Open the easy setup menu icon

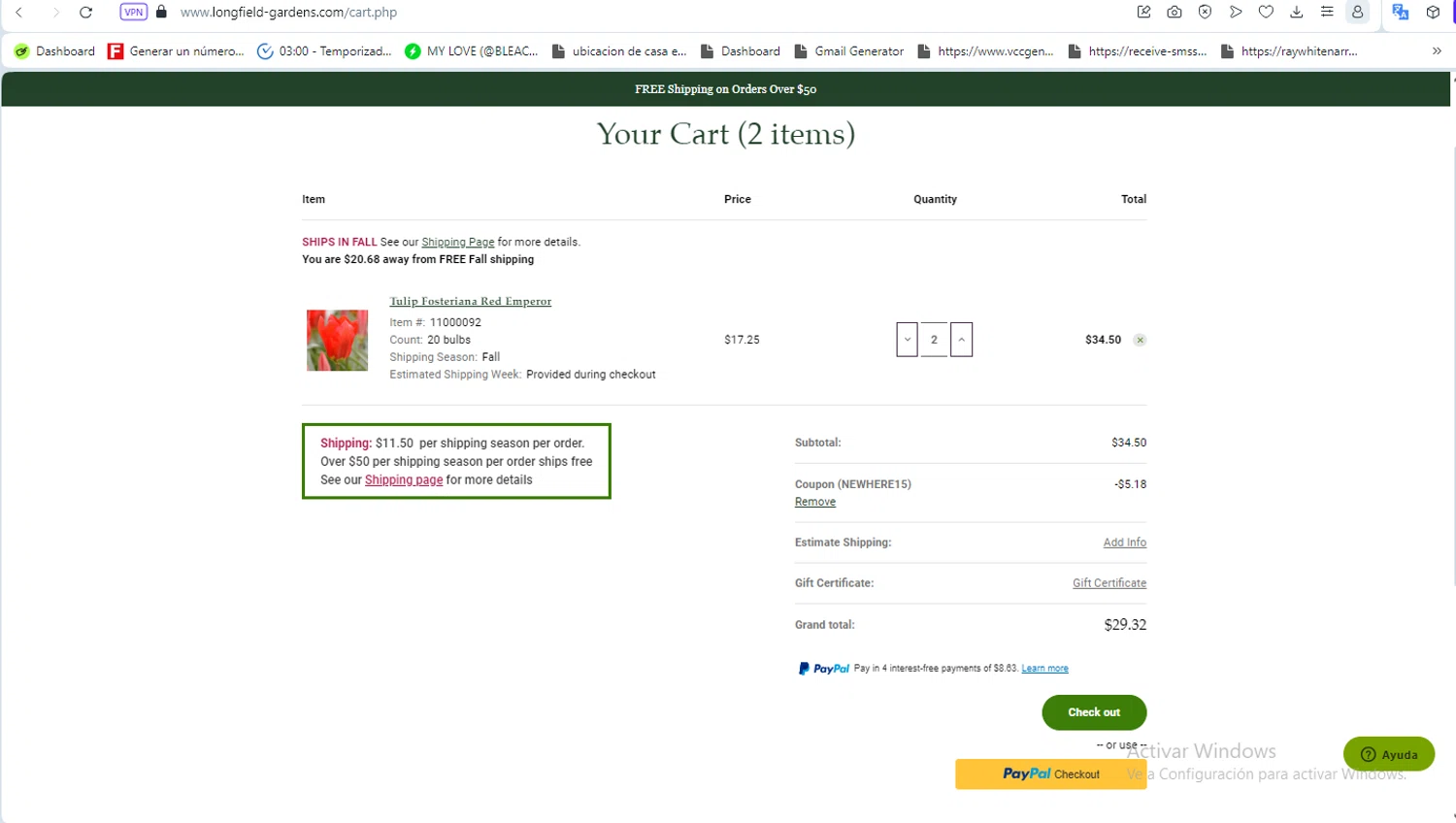tap(1327, 13)
